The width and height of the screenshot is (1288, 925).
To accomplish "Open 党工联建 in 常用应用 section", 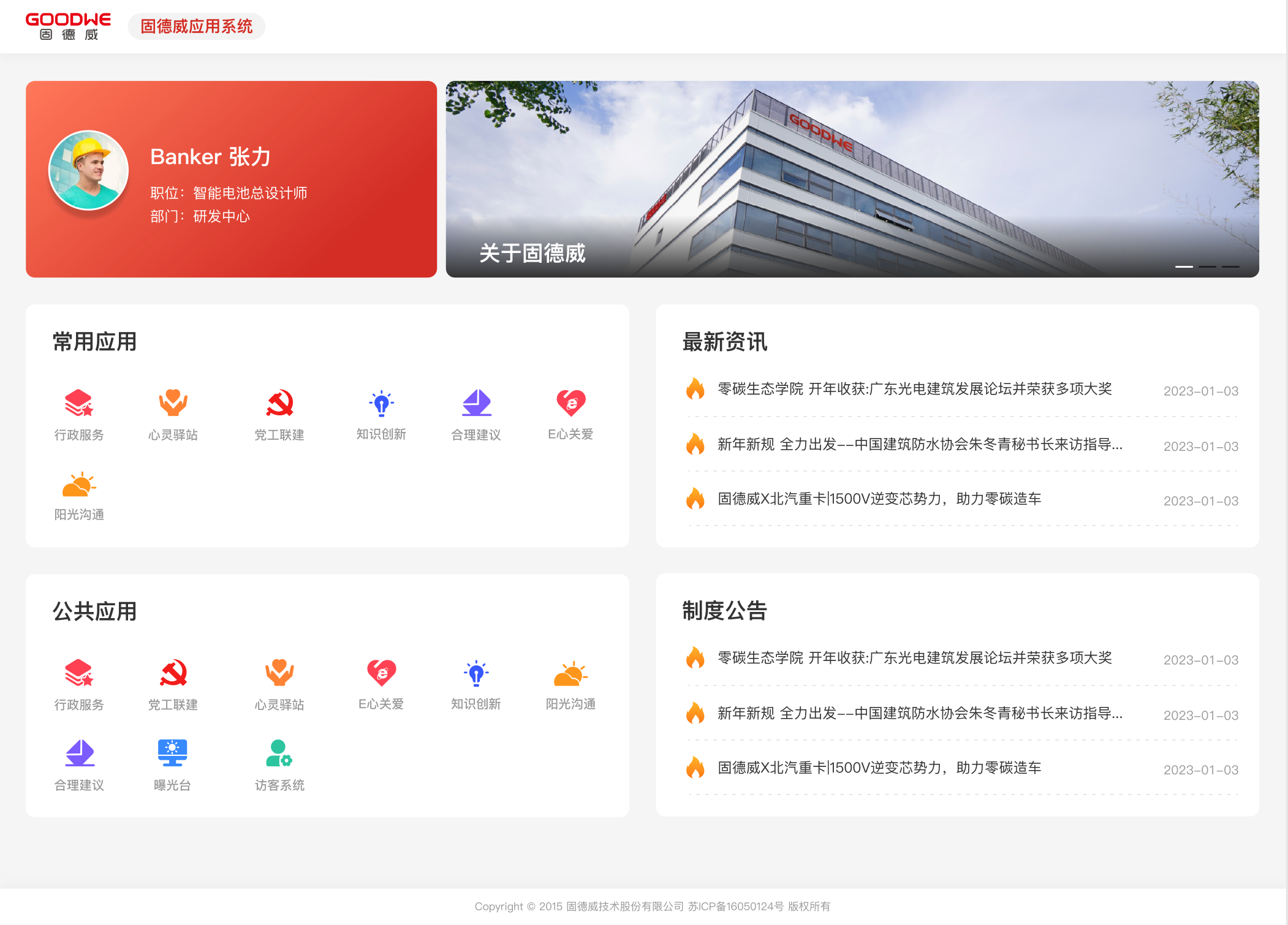I will 279,414.
